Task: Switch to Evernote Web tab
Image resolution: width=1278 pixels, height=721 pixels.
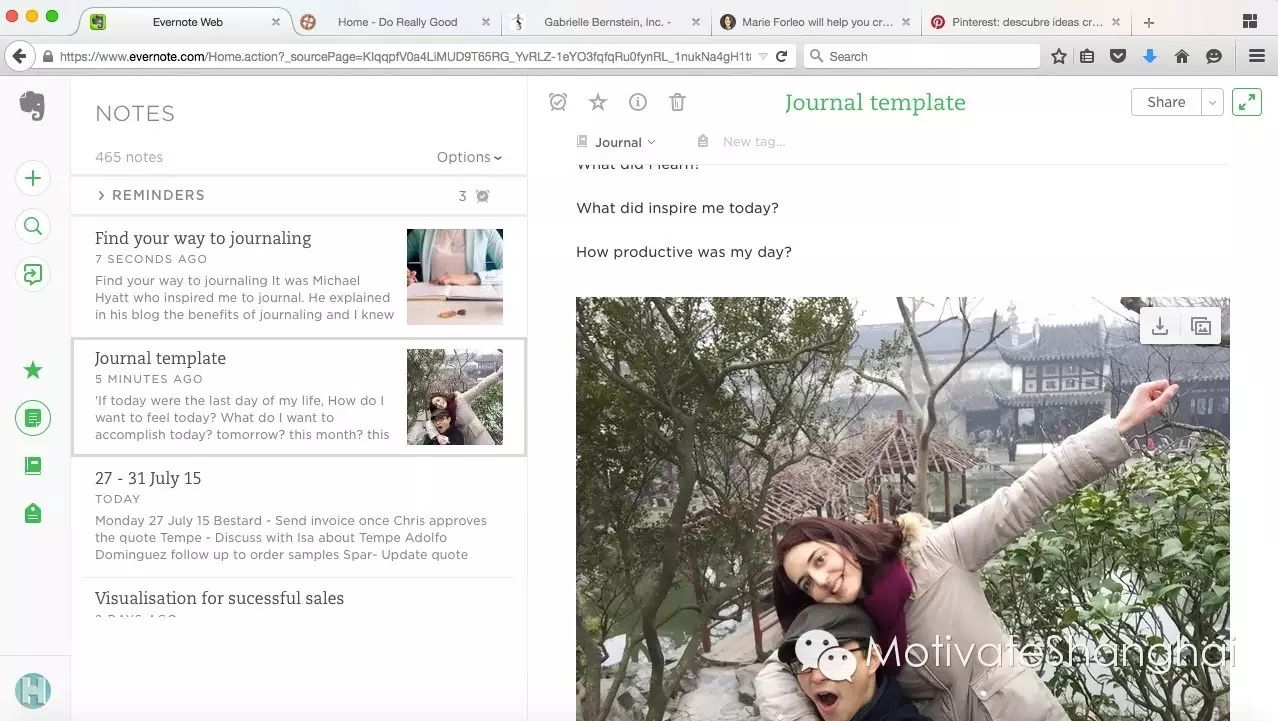Action: click(x=187, y=22)
